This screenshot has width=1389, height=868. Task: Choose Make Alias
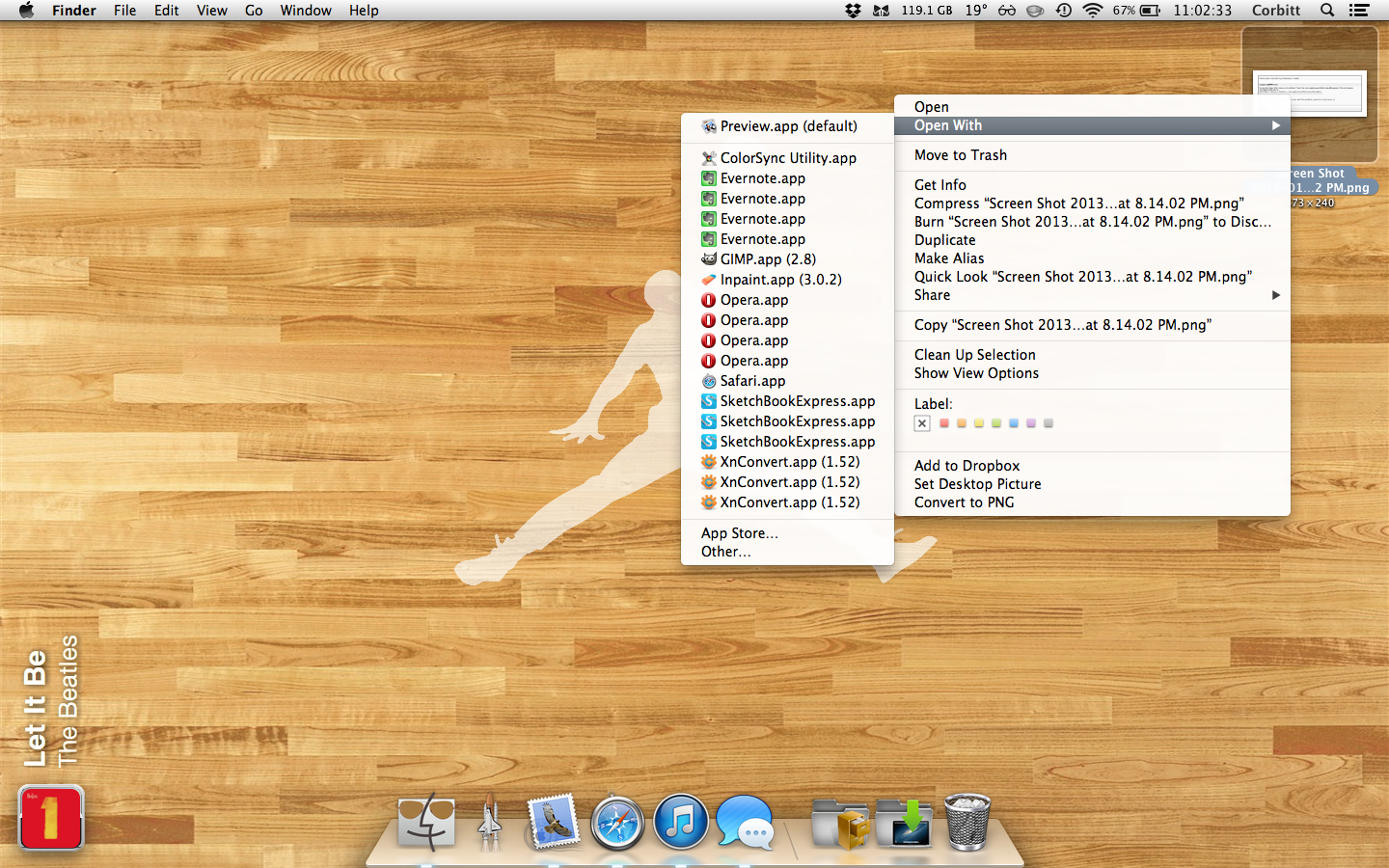point(1092,258)
